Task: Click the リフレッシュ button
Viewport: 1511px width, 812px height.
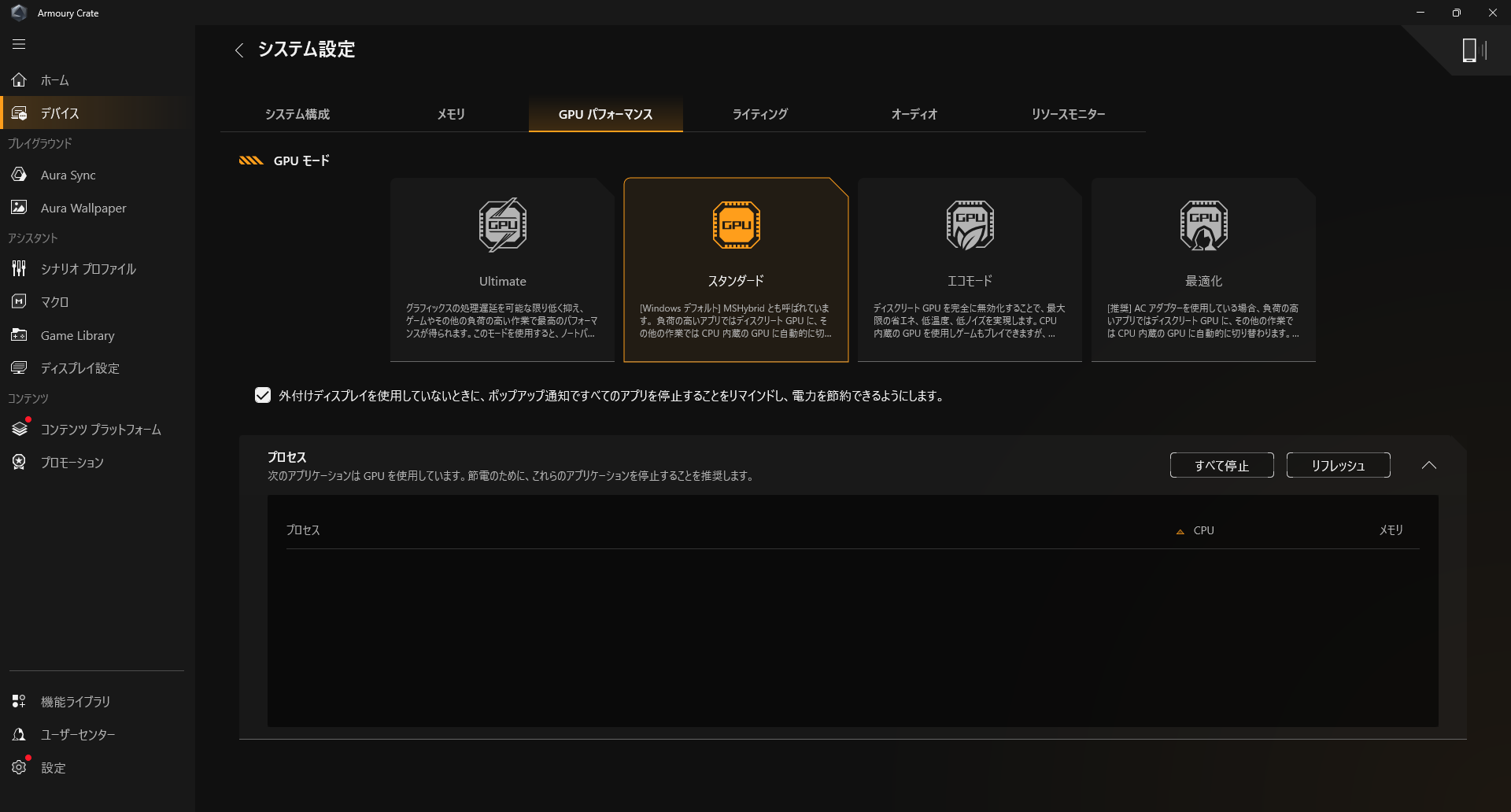Action: pos(1339,465)
